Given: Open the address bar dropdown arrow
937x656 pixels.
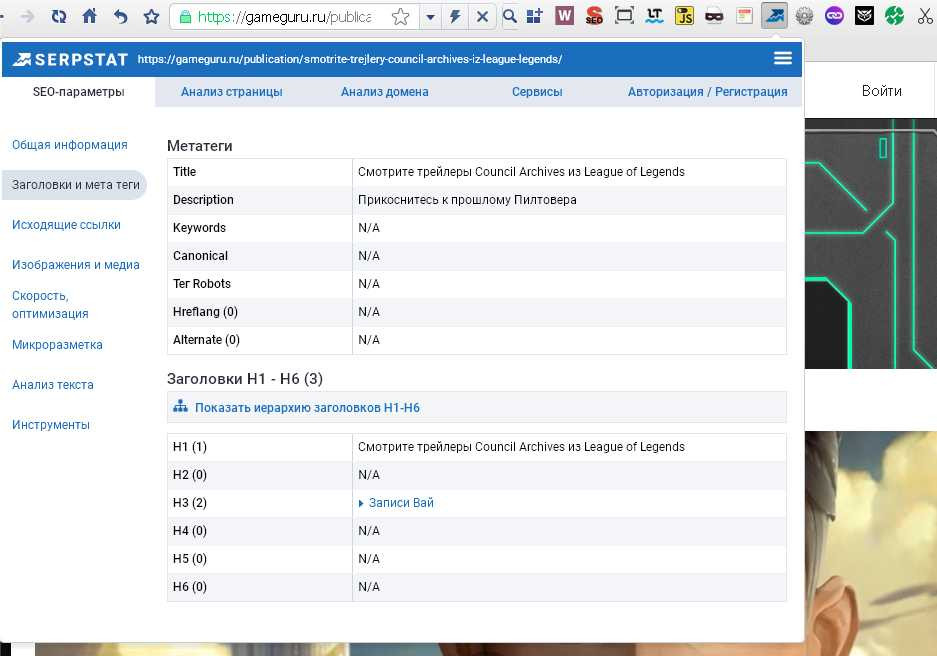Looking at the screenshot, I should click(430, 16).
